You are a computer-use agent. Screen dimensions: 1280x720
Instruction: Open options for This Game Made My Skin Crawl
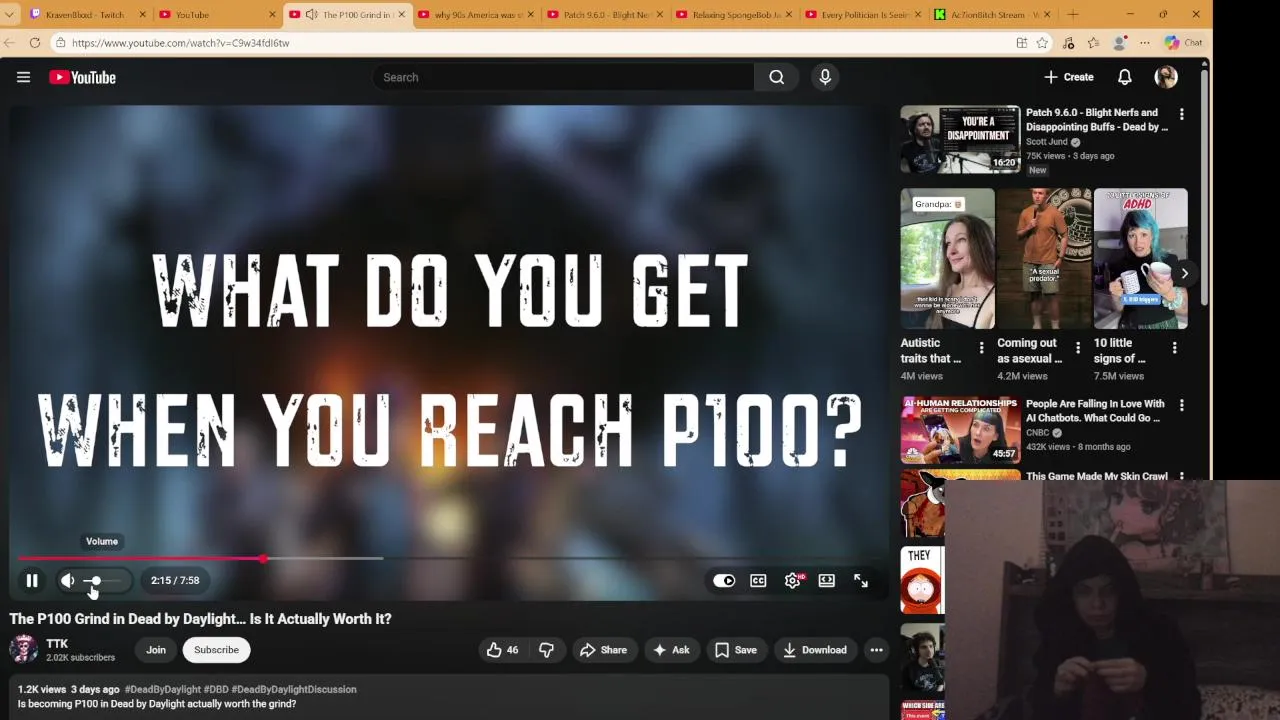click(x=1181, y=478)
